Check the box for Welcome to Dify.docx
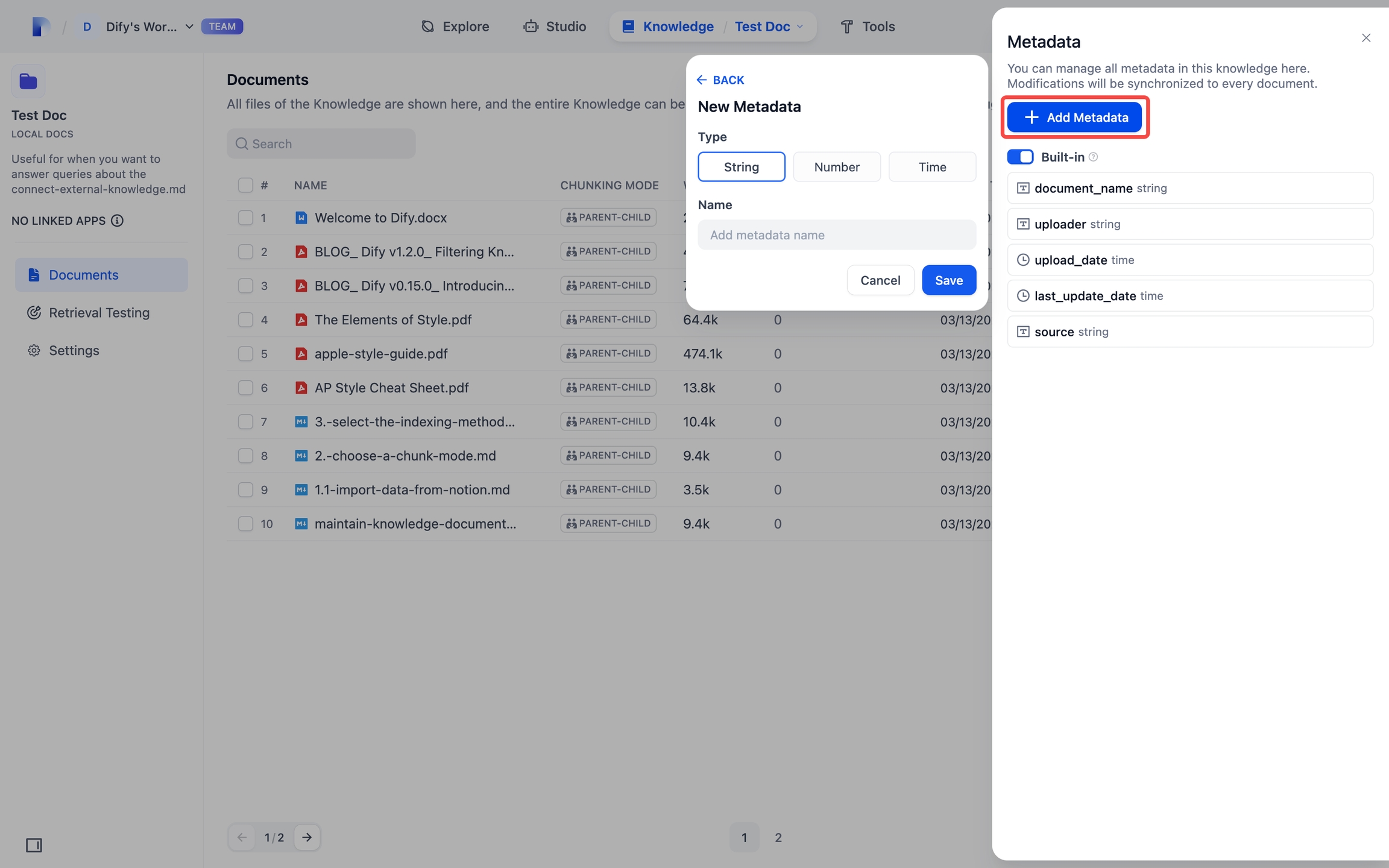This screenshot has width=1389, height=868. click(x=245, y=218)
